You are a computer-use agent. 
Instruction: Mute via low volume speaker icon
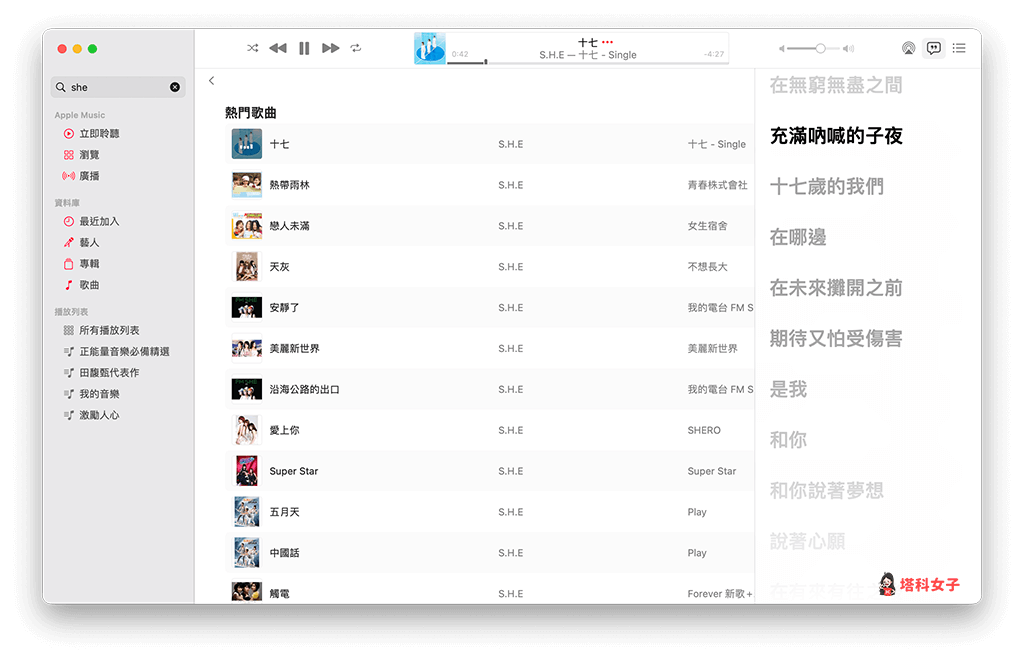tap(782, 48)
